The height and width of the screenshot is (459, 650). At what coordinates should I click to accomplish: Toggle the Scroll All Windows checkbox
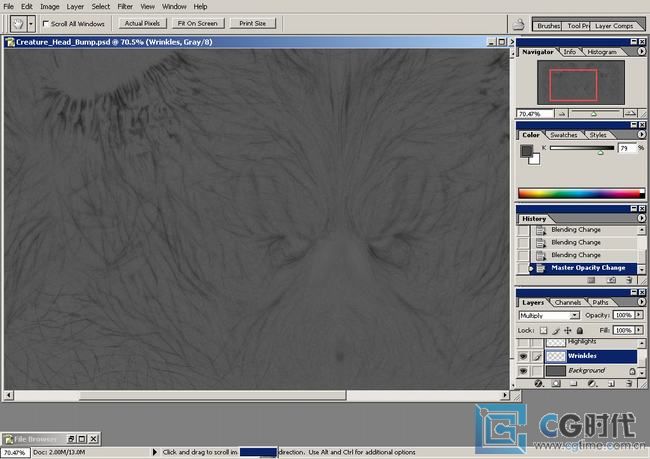(46, 24)
